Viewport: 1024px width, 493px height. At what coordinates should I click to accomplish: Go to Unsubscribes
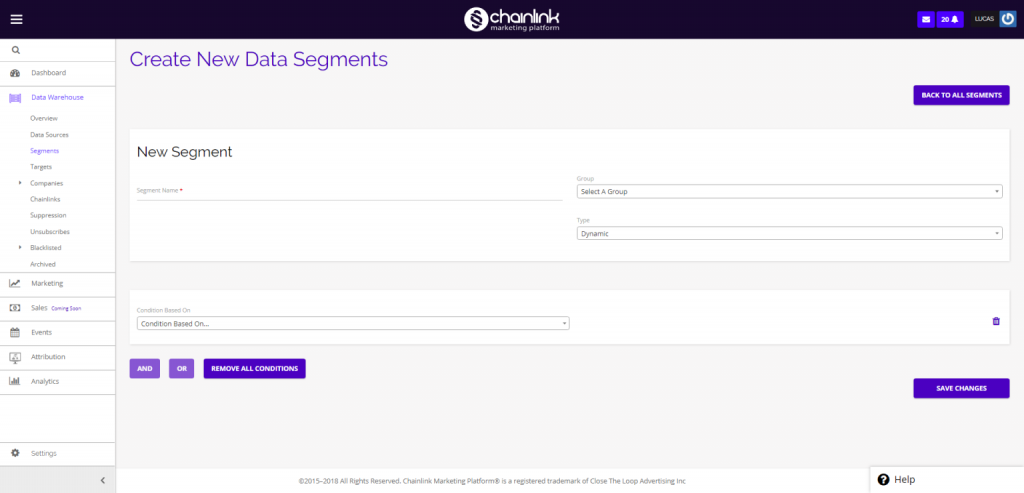(50, 232)
